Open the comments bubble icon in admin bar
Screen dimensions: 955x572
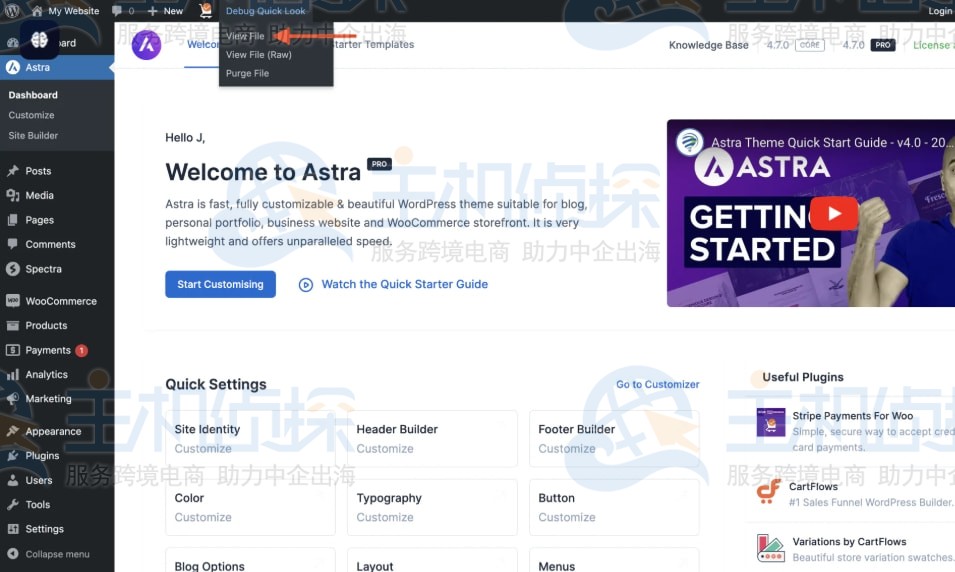pos(117,11)
